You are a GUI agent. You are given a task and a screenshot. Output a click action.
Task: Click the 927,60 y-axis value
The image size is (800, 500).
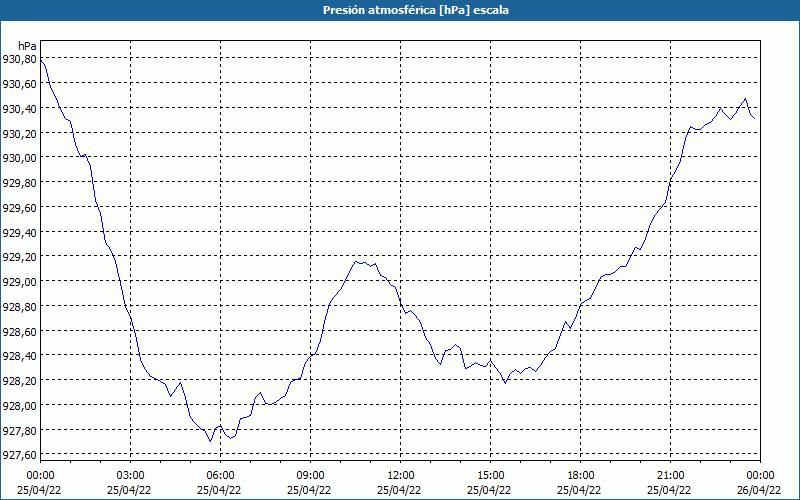(x=19, y=455)
